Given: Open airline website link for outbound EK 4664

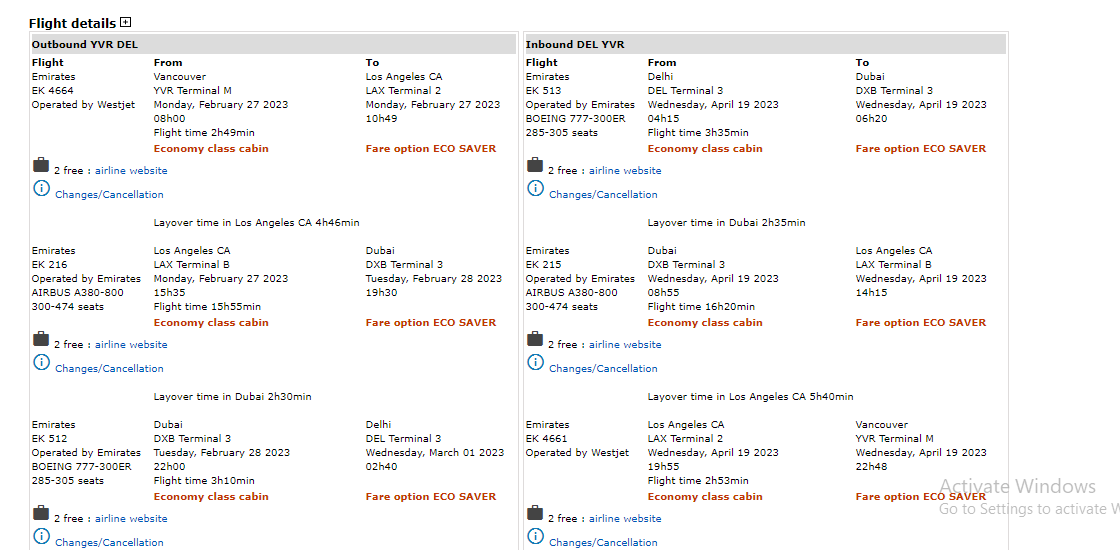Looking at the screenshot, I should 131,171.
